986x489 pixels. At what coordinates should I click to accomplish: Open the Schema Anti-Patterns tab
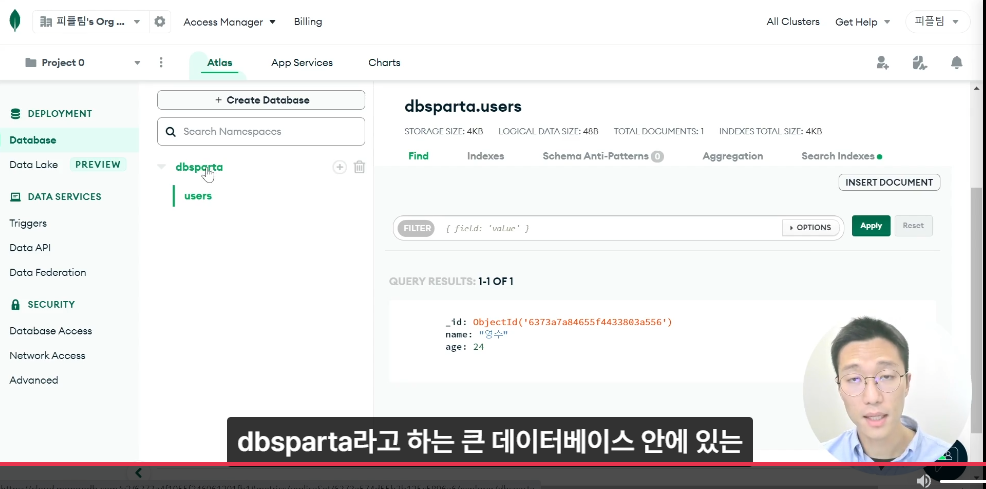pos(602,156)
